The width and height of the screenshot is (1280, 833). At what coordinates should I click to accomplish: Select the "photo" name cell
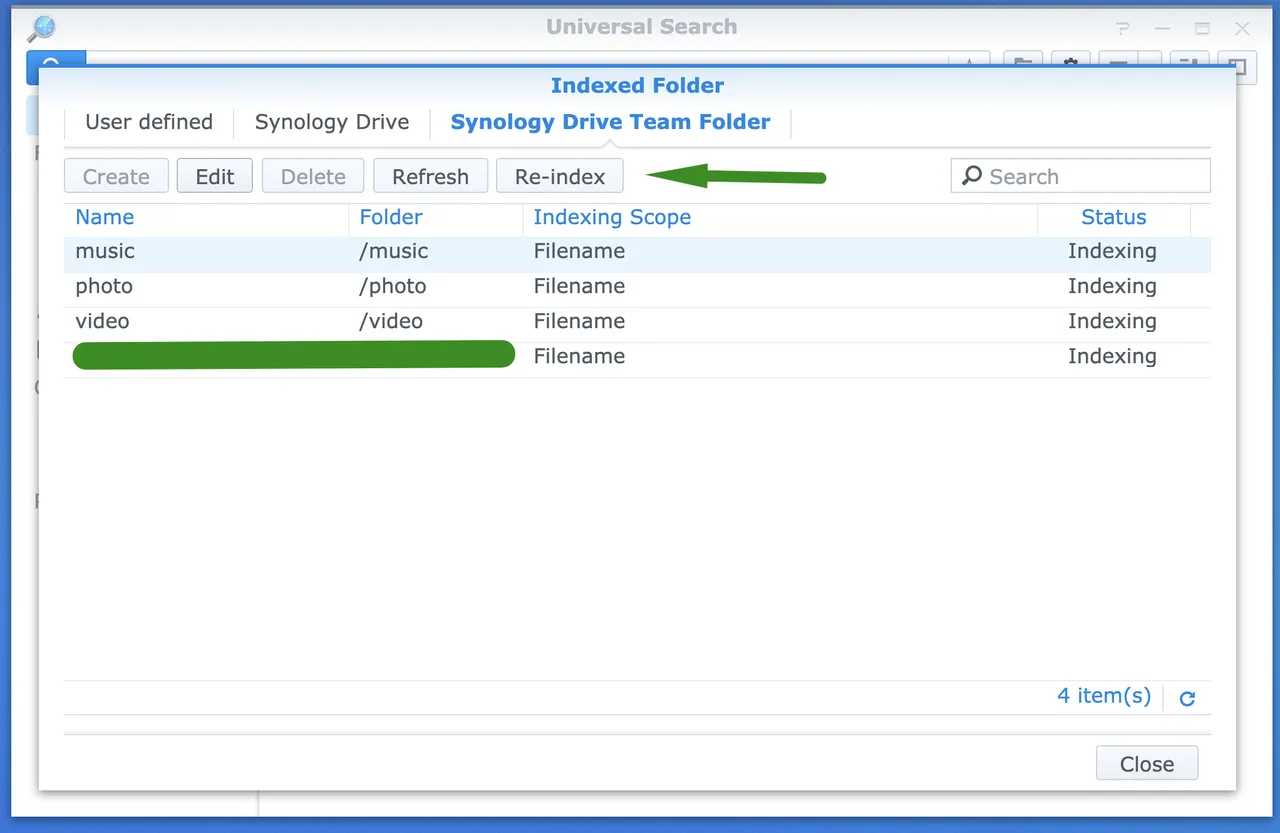coord(104,286)
